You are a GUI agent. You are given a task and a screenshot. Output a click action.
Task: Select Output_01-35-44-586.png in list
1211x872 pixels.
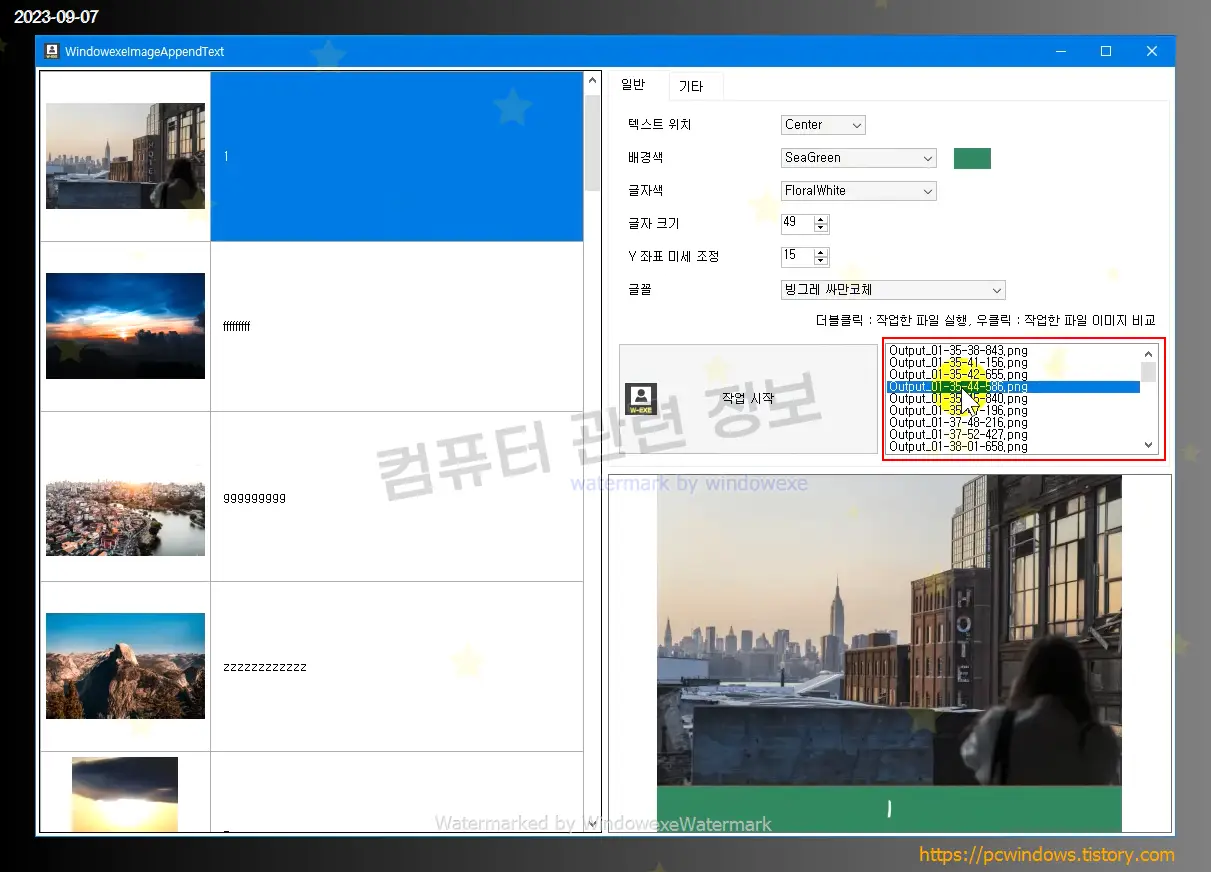1013,387
